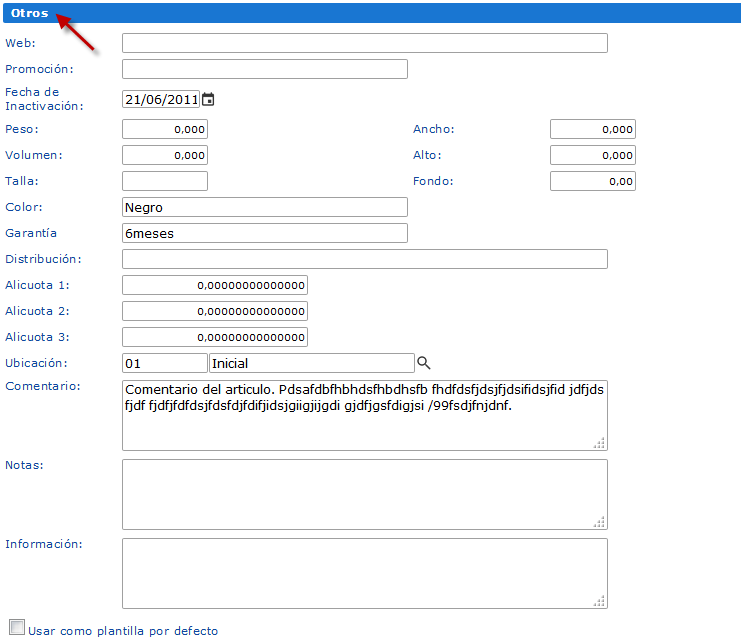Click the Color field containing Negro

[265, 207]
